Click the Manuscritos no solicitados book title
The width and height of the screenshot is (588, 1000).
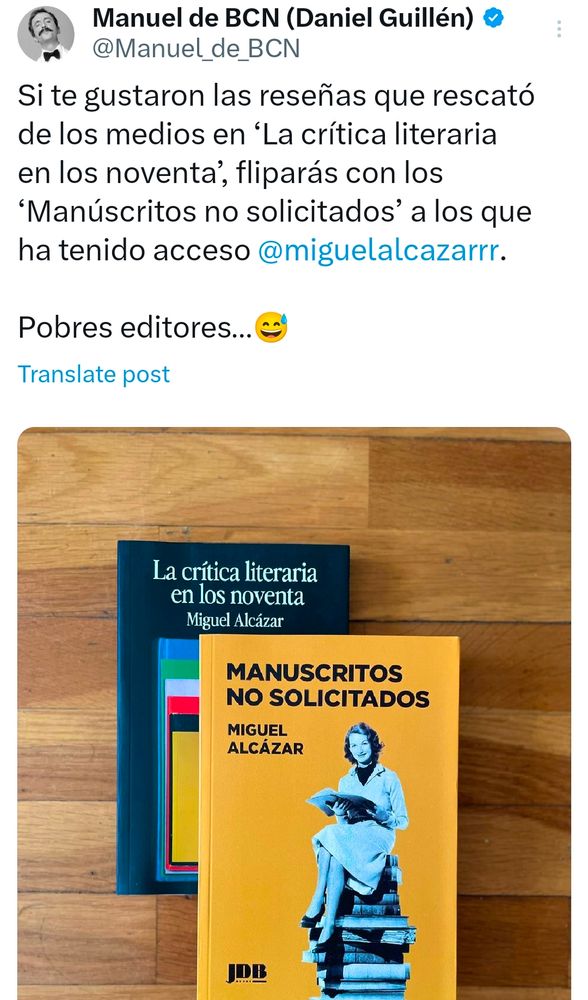coord(328,685)
